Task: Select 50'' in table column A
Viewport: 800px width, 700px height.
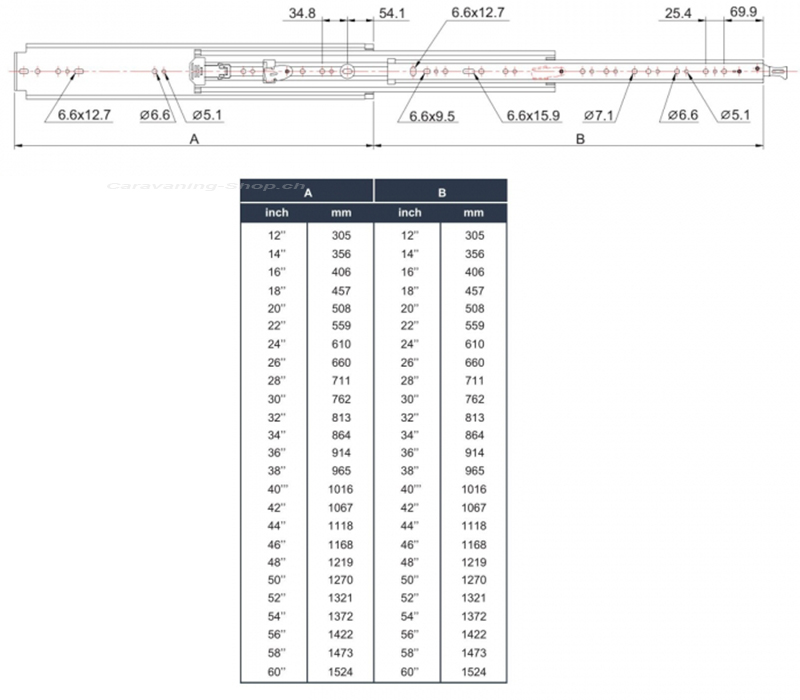Action: tap(277, 580)
